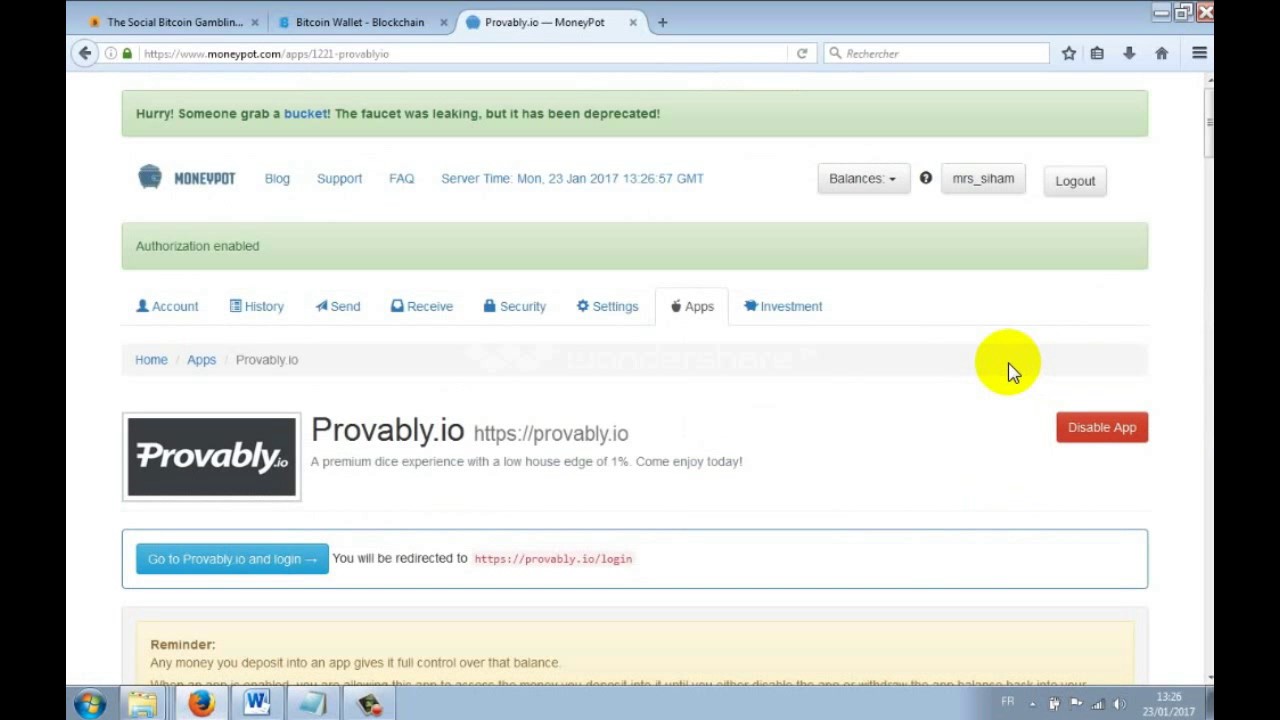Open the downloads arrow icon
This screenshot has height=720, width=1280.
1129,54
